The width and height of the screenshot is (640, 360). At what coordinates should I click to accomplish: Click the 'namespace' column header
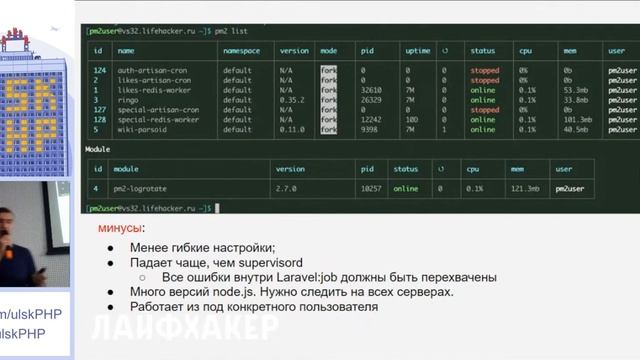click(241, 51)
